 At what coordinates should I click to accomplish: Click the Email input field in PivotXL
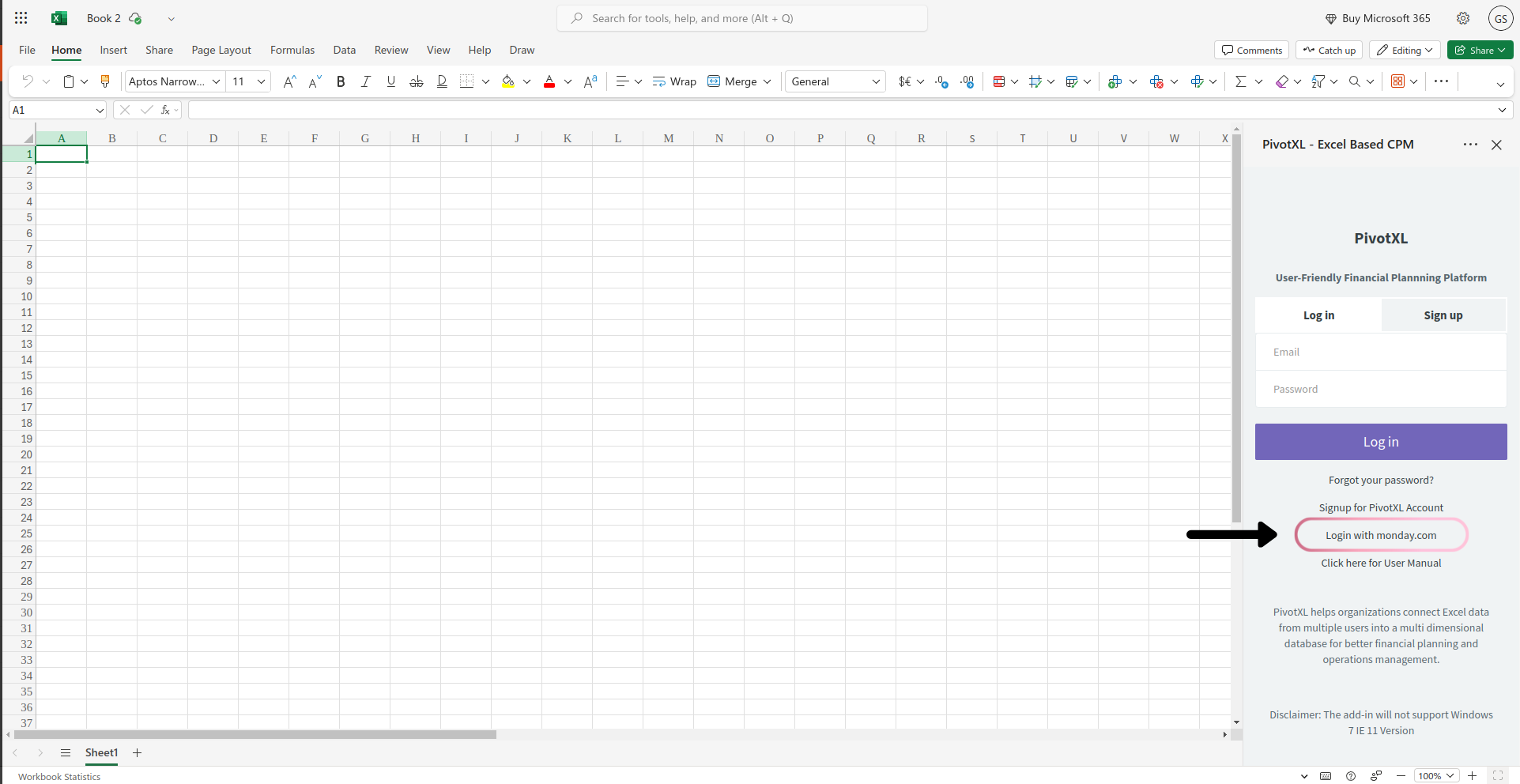tap(1380, 352)
